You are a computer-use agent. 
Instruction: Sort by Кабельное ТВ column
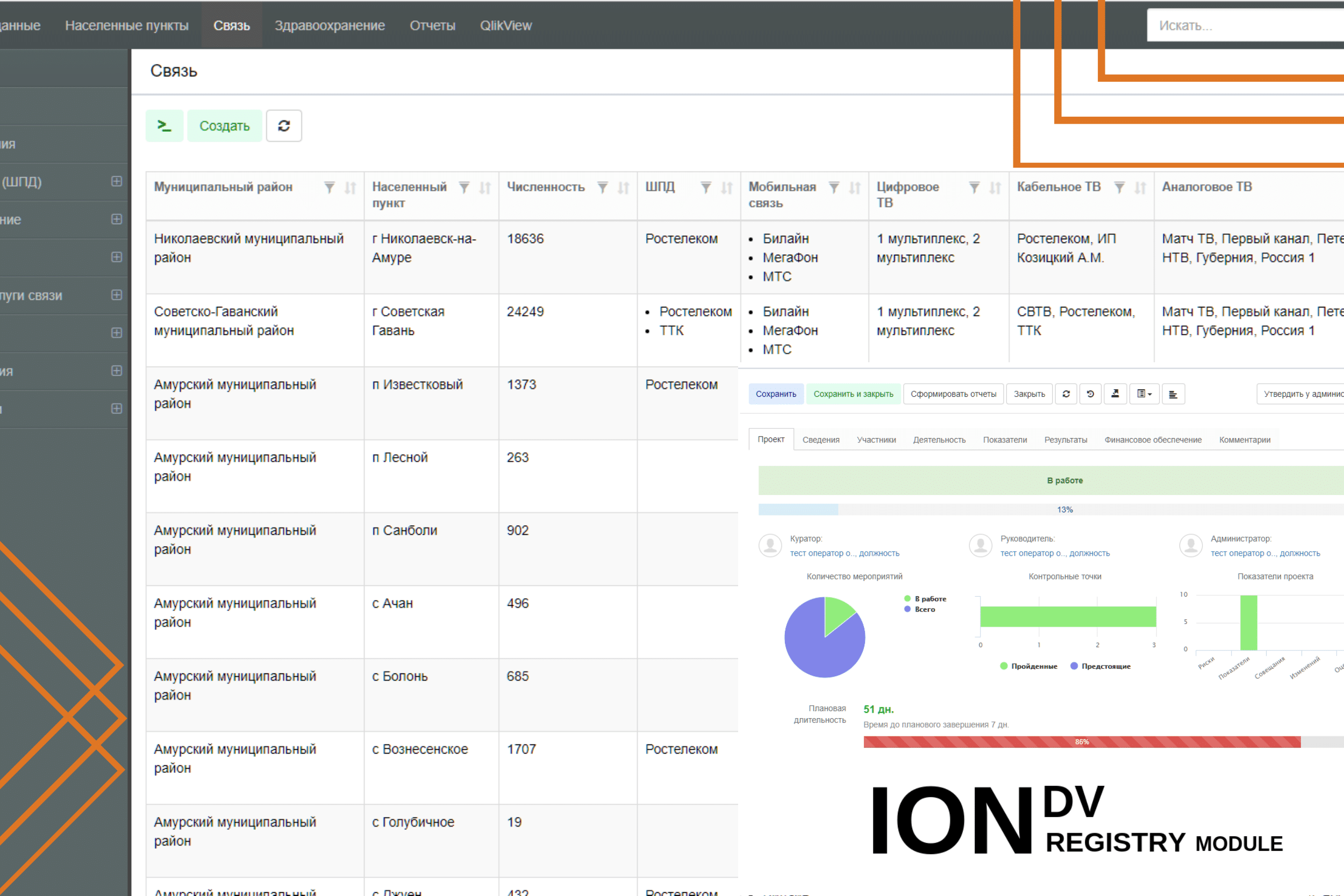tap(1141, 188)
